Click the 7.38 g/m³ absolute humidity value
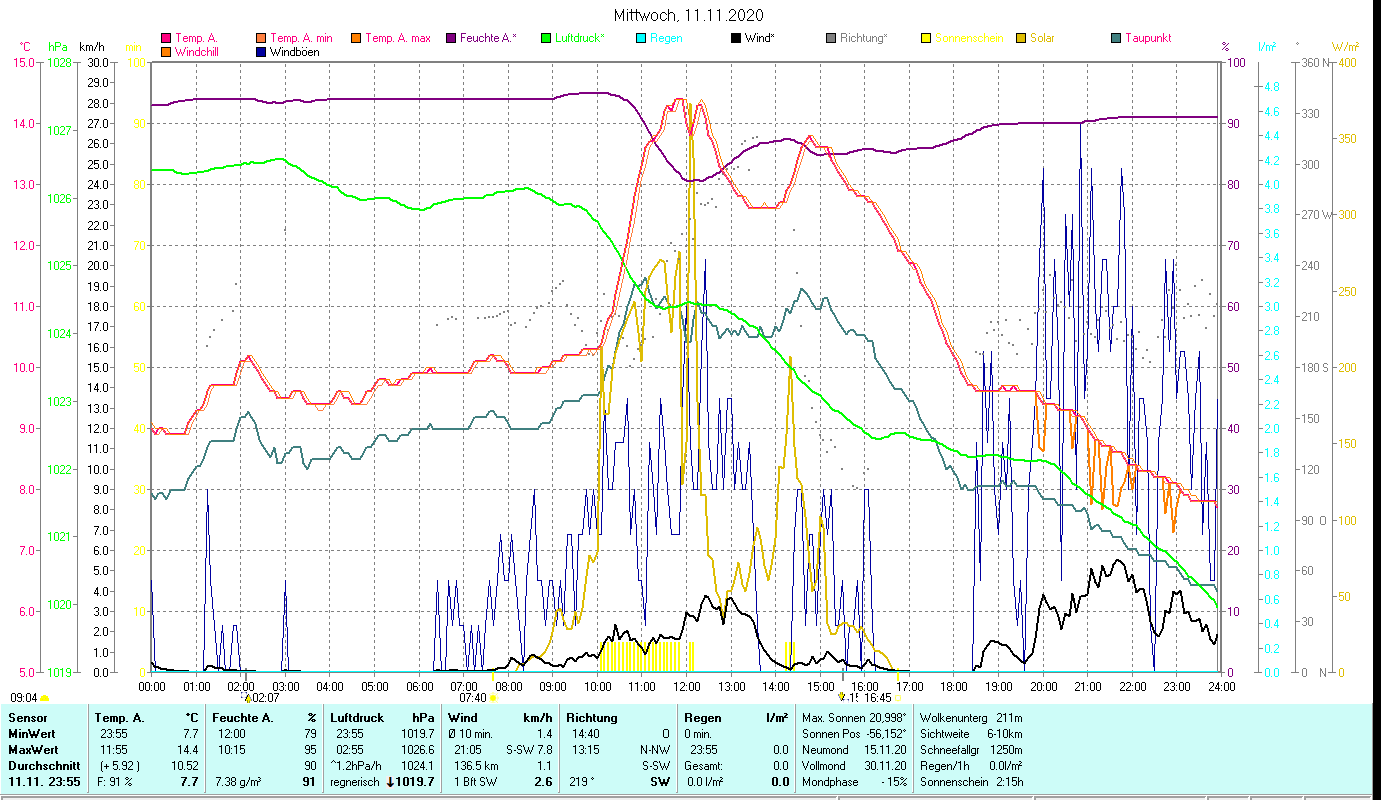This screenshot has width=1381, height=800. click(238, 782)
